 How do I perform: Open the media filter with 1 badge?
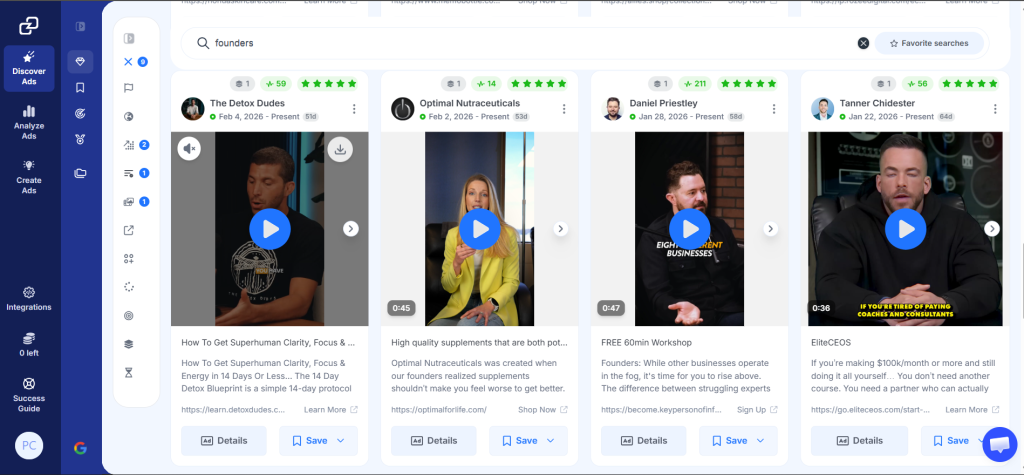[x=129, y=202]
